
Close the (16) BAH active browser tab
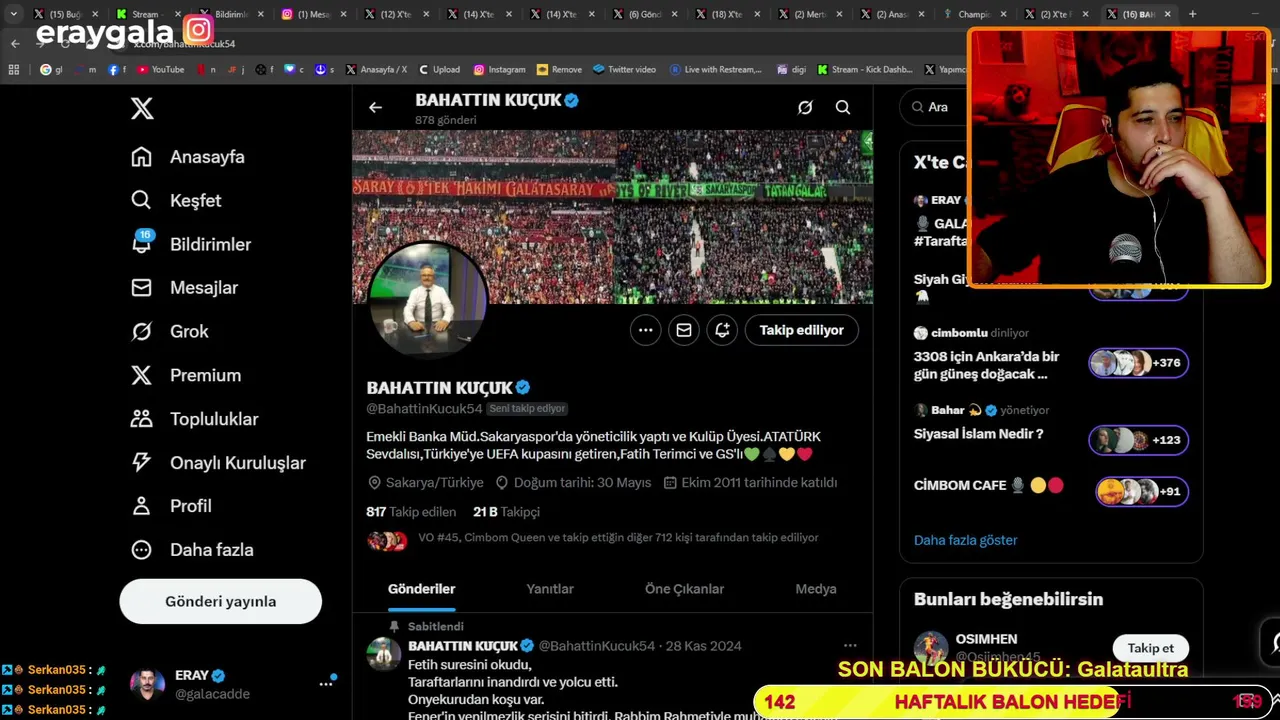tap(1166, 14)
